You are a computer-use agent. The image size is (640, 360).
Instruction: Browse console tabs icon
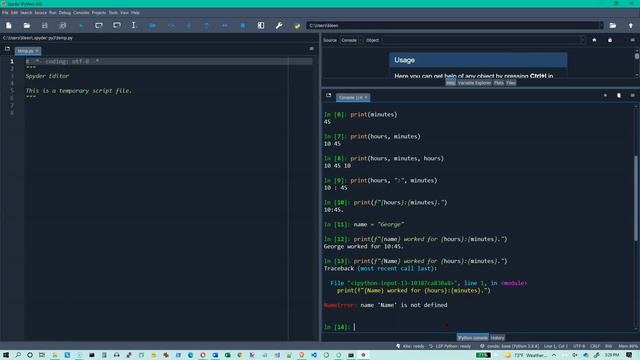point(329,96)
